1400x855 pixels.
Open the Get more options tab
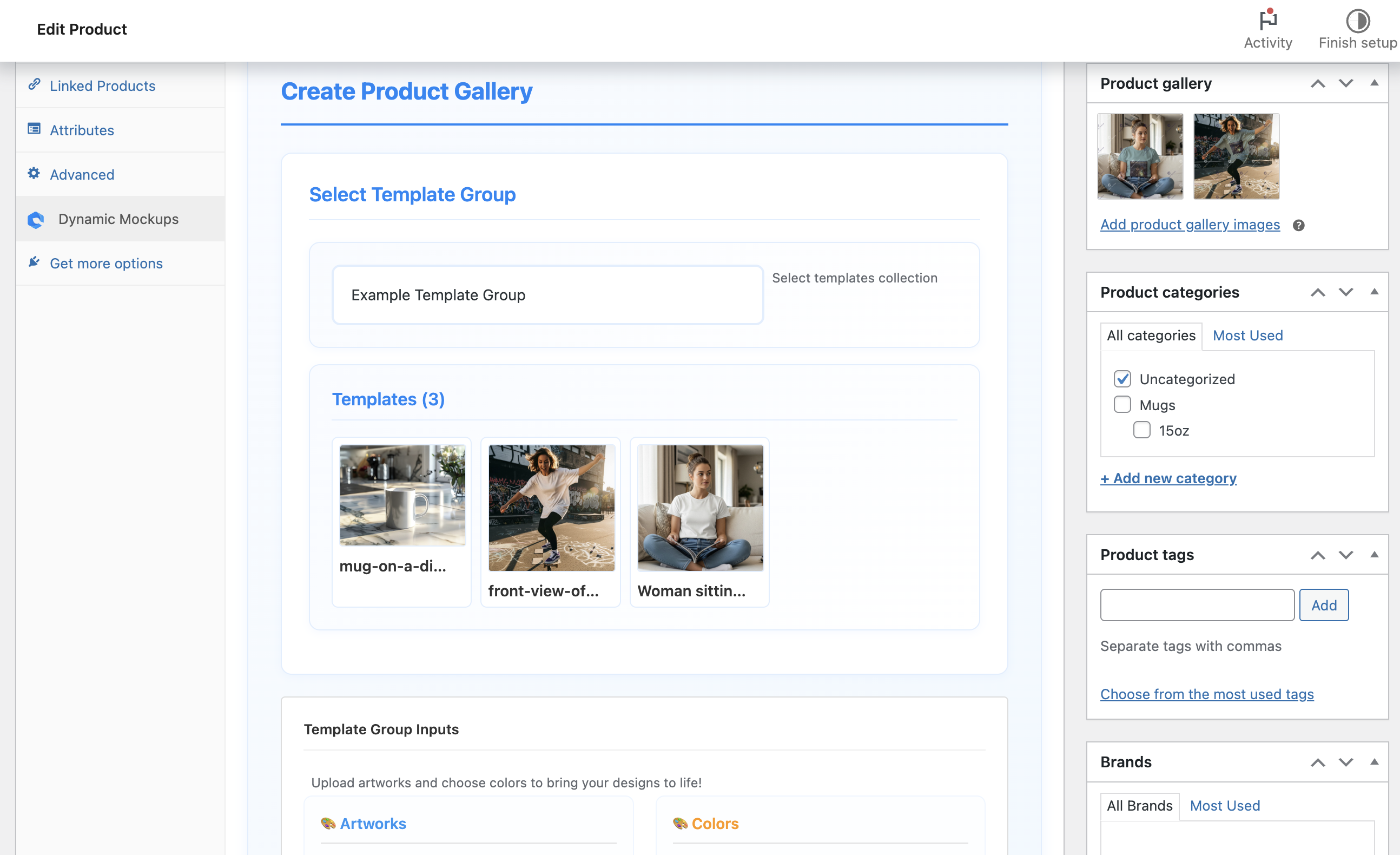121,263
